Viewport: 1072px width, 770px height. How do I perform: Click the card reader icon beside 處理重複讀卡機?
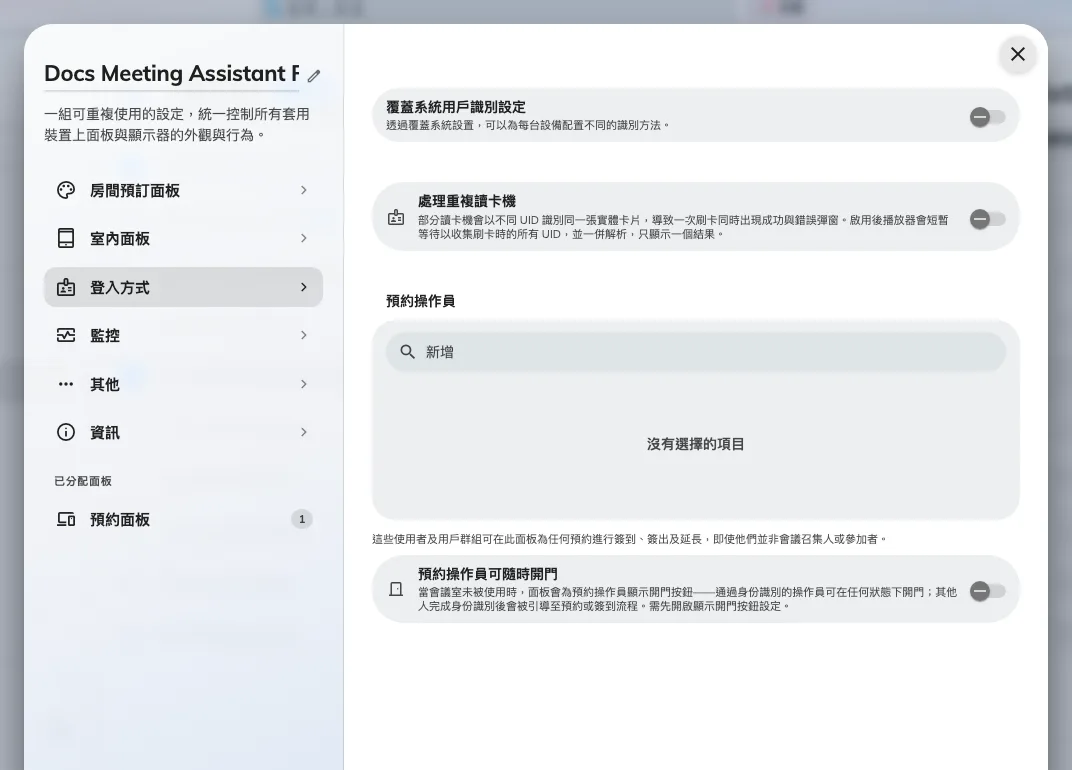[396, 218]
